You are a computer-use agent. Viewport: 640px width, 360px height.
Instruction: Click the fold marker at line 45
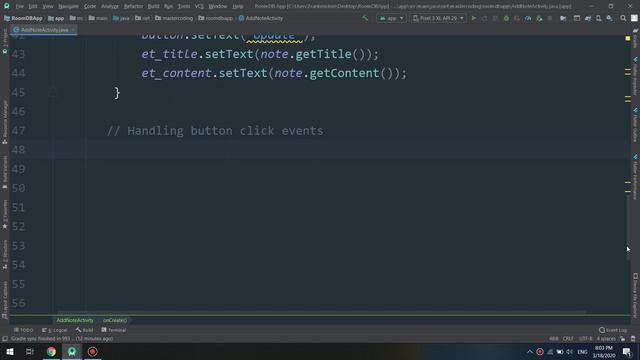click(53, 92)
